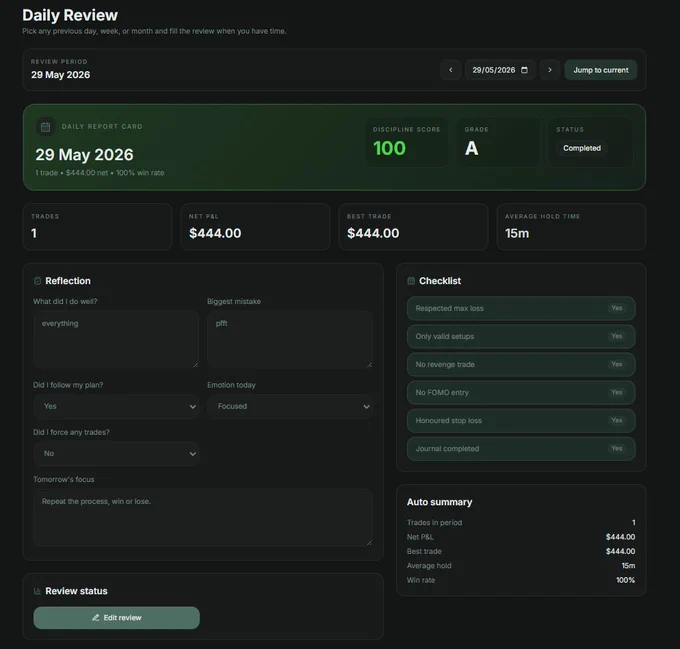
Task: Click Auto summary 'Trades in period' row
Action: [x=521, y=522]
